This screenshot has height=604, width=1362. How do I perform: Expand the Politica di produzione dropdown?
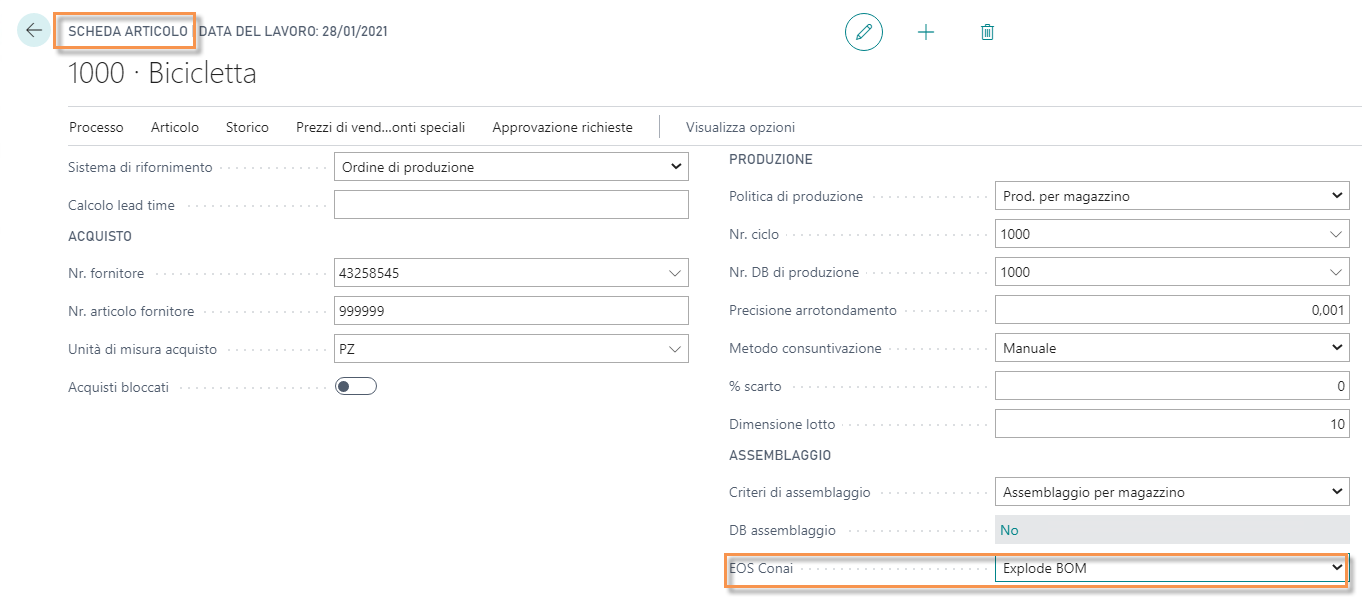click(x=1337, y=197)
